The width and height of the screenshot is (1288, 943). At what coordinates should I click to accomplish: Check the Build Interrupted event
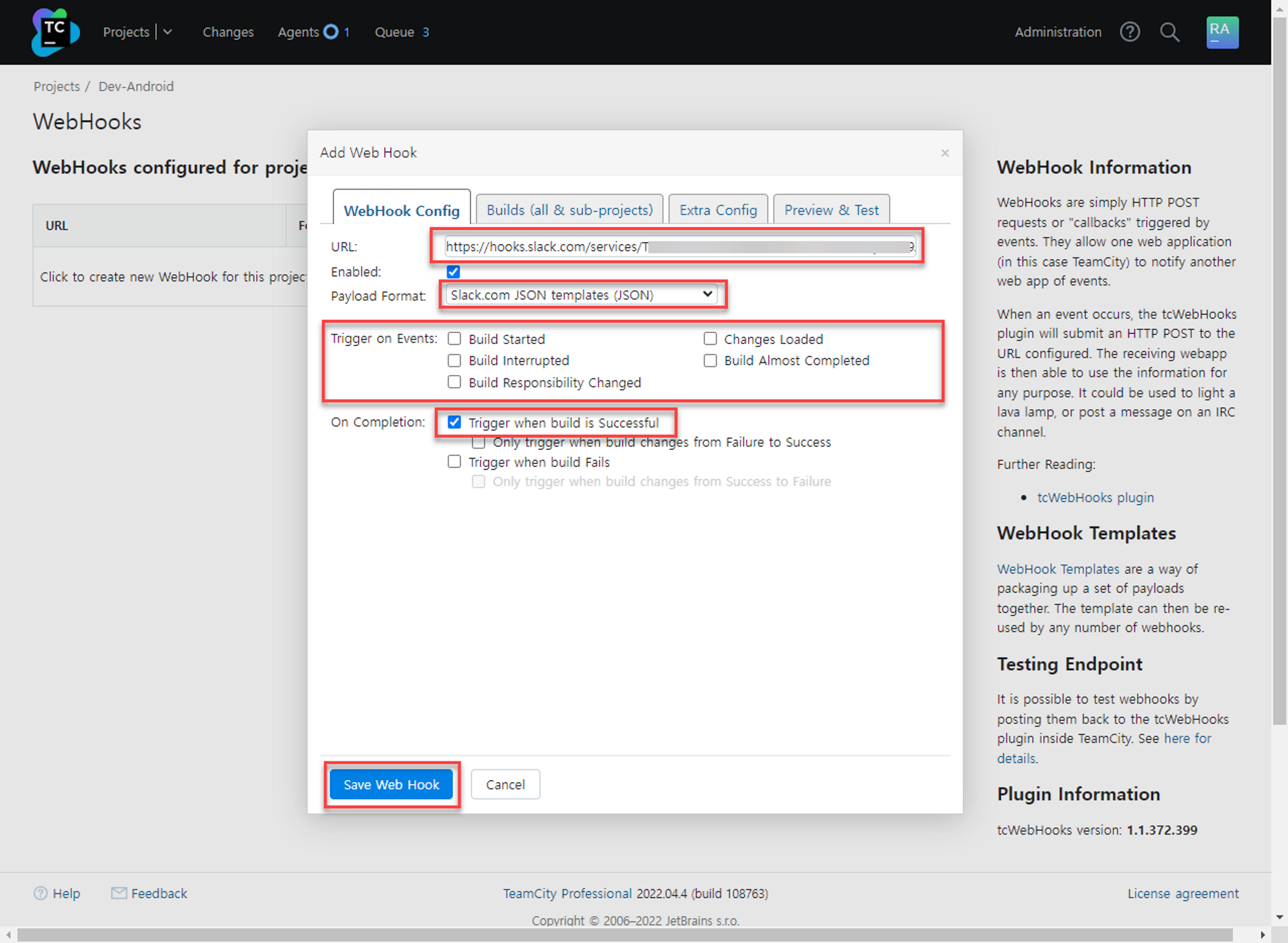pyautogui.click(x=454, y=360)
